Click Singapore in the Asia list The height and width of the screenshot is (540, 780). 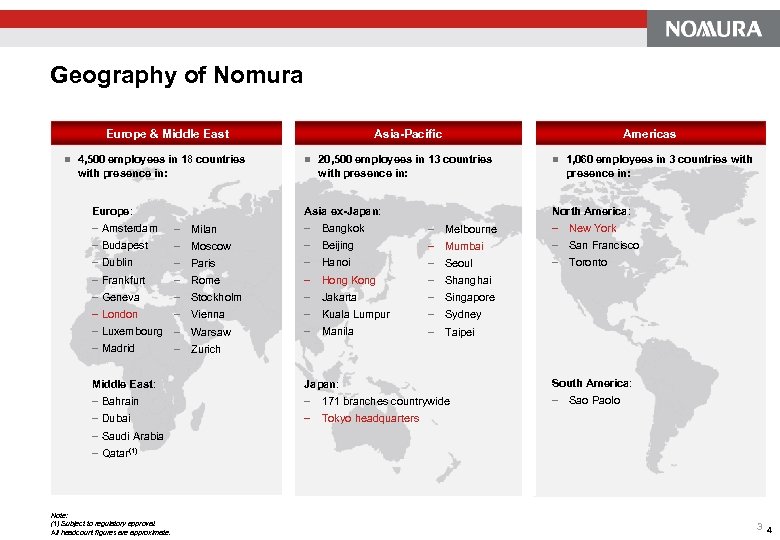click(x=470, y=297)
